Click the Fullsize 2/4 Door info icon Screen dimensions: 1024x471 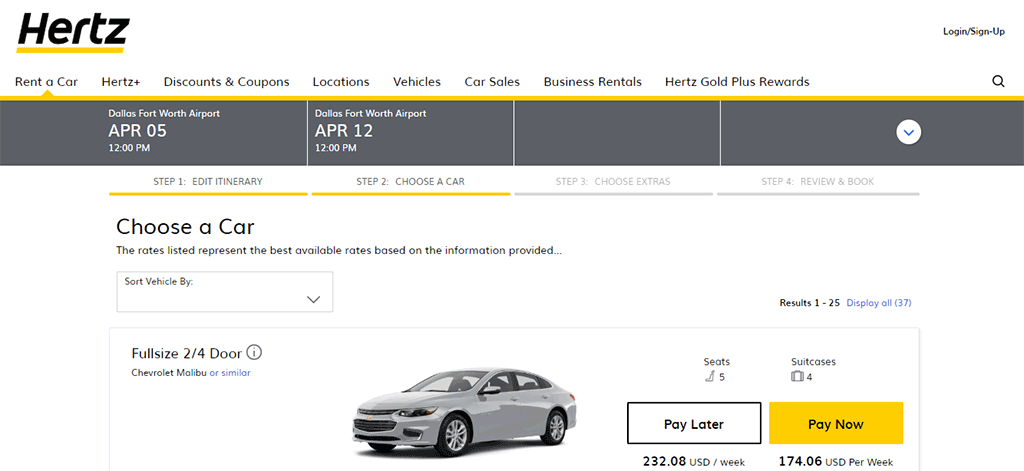tap(255, 353)
